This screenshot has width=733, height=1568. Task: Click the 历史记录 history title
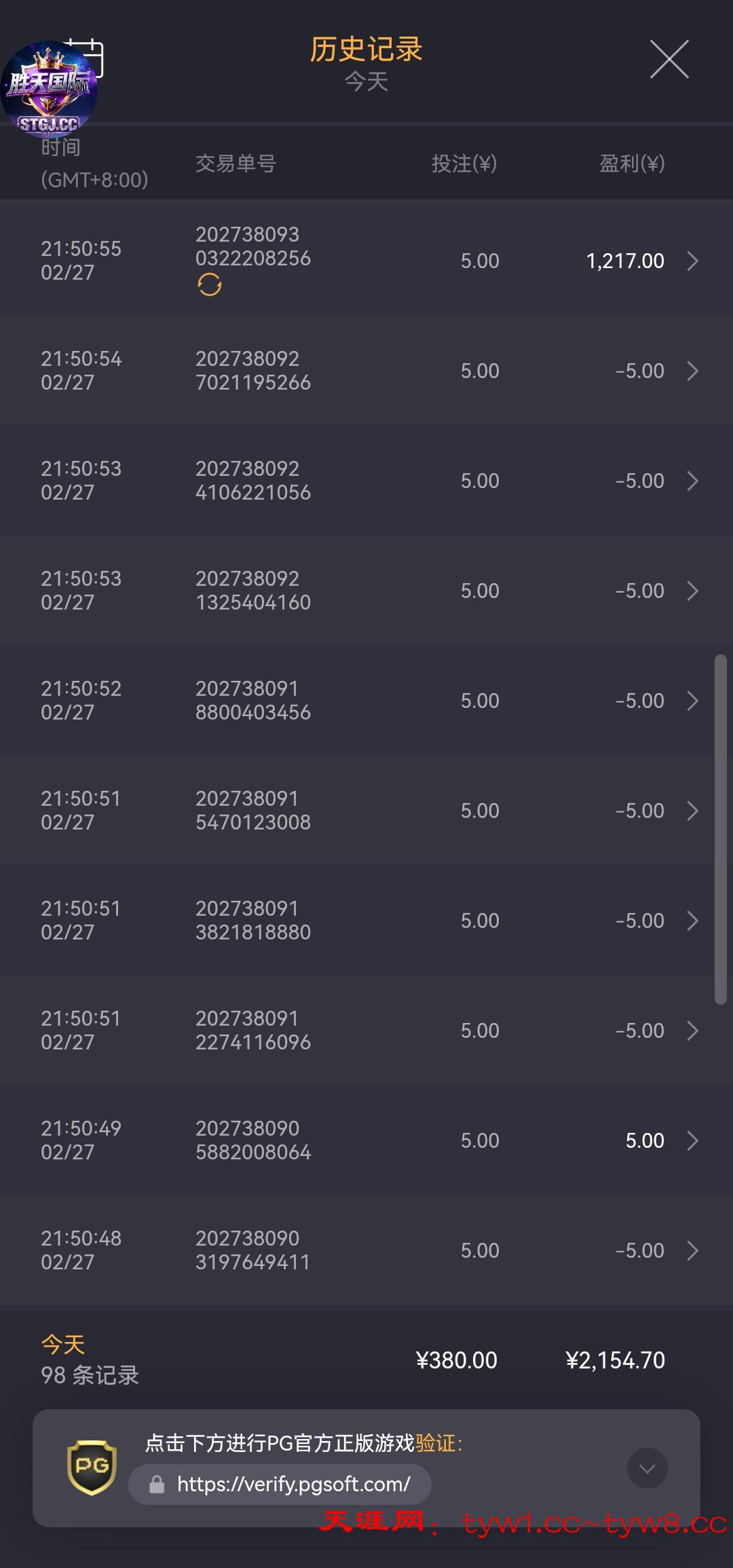[366, 50]
